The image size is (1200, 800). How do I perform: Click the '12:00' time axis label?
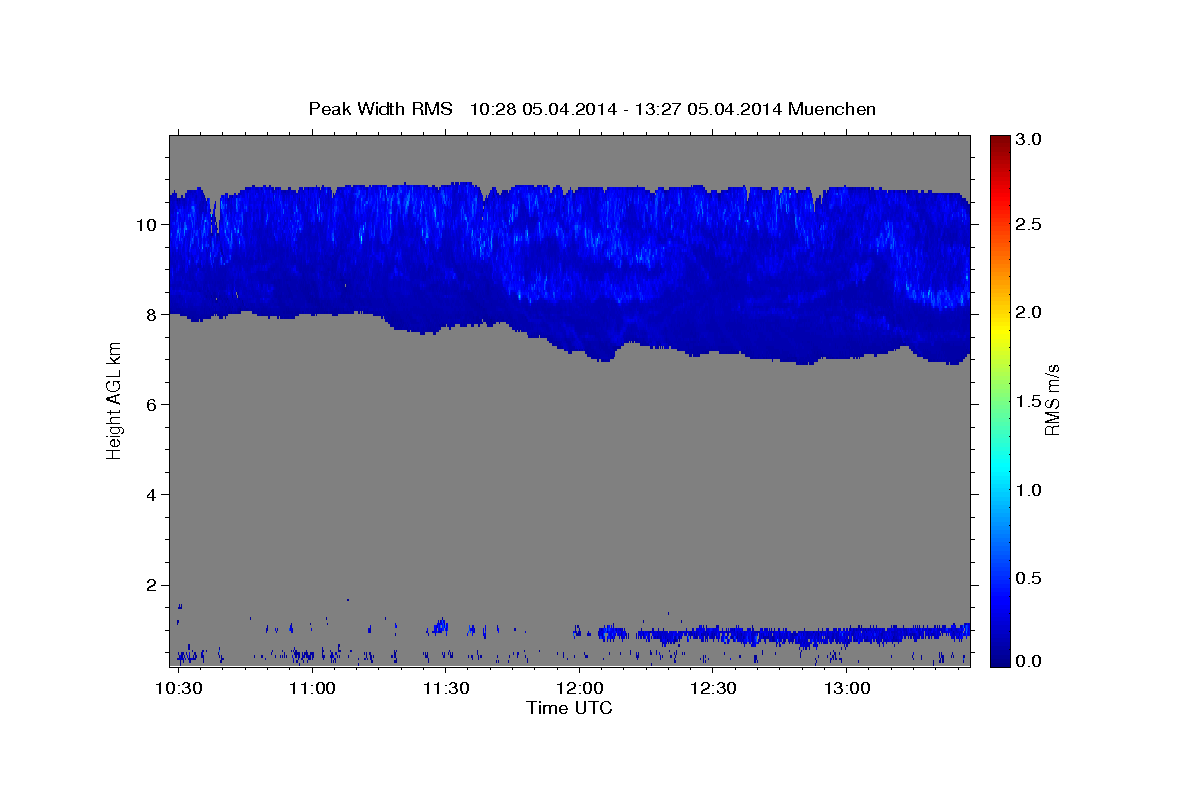(579, 689)
